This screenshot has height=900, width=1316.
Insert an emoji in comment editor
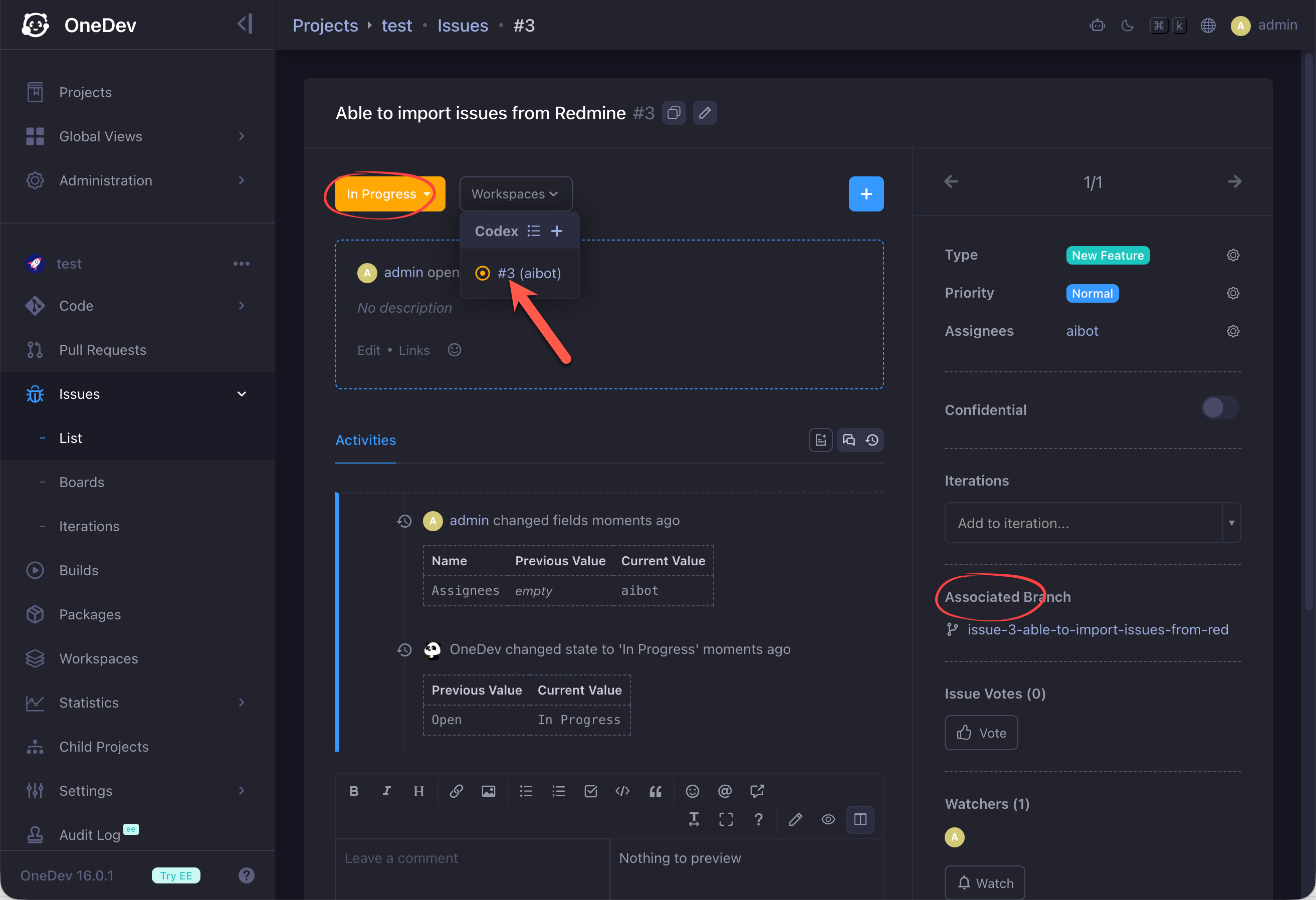[692, 791]
